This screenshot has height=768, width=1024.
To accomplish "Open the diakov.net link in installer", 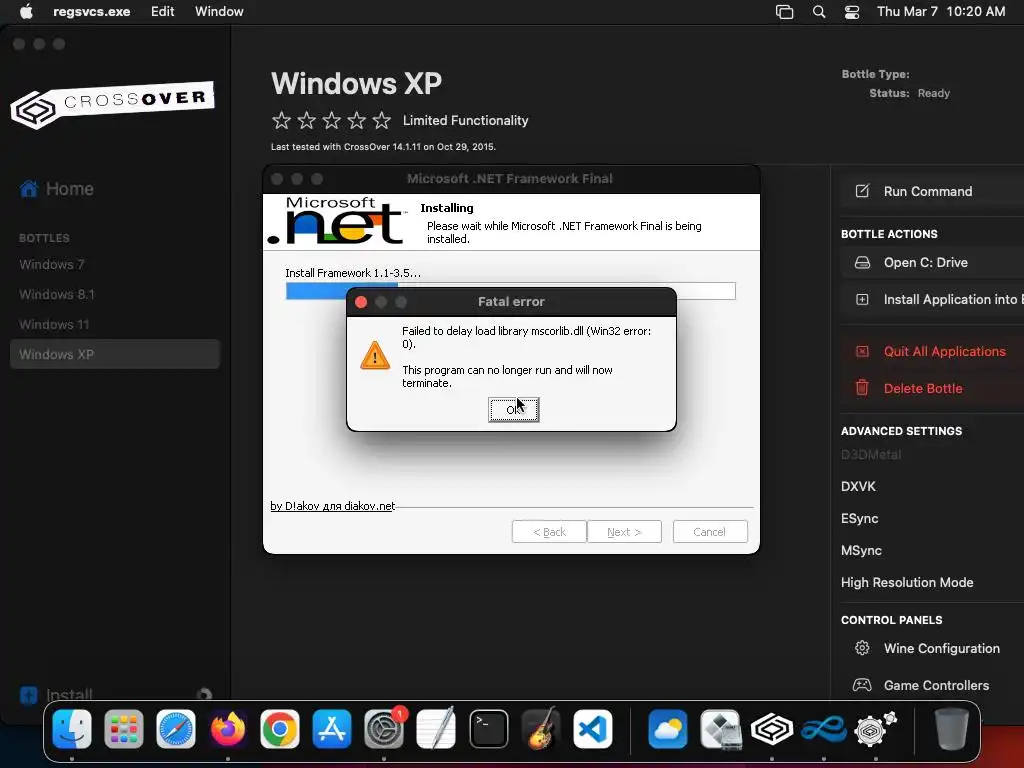I will (x=332, y=506).
